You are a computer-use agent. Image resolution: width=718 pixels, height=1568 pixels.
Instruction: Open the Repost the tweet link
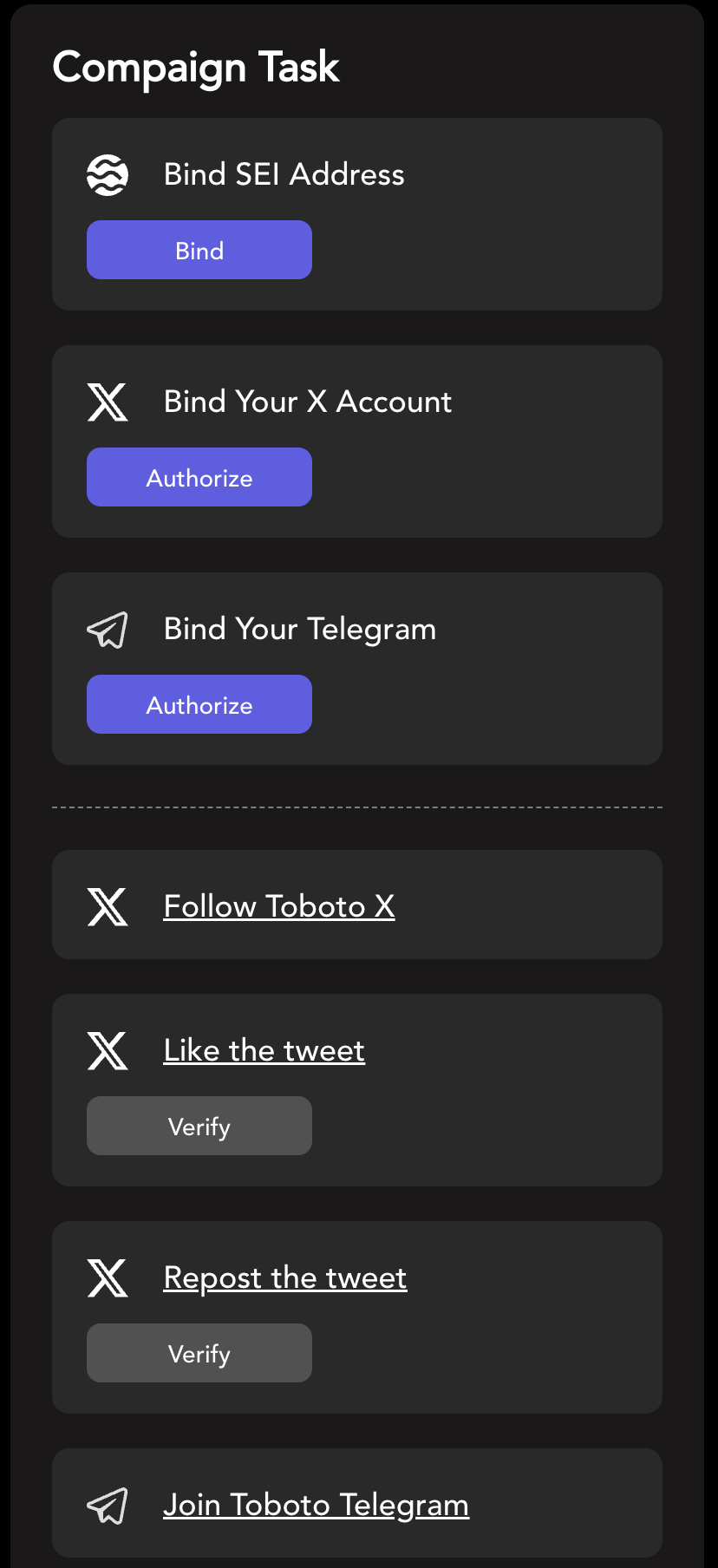click(285, 1278)
